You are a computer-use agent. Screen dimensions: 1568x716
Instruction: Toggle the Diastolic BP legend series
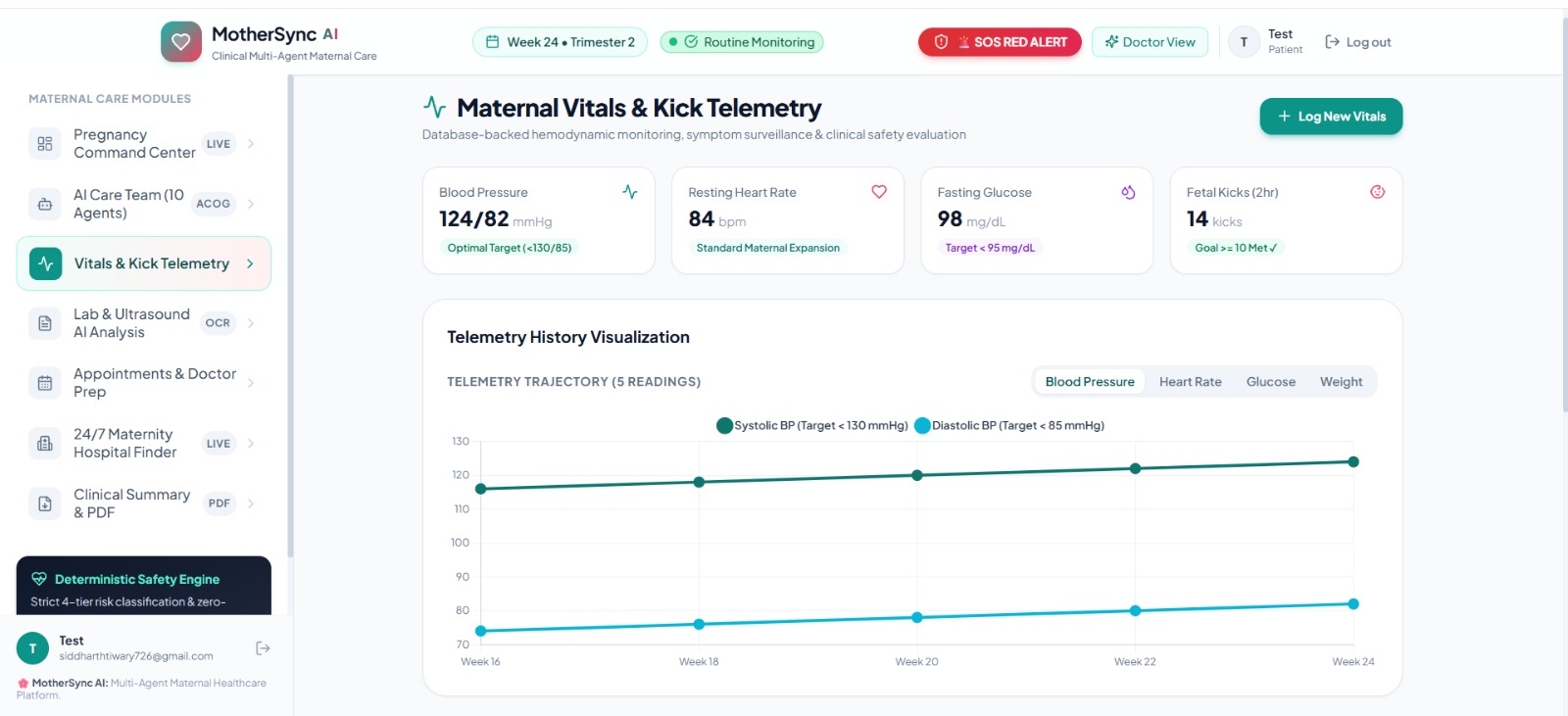(x=1009, y=425)
